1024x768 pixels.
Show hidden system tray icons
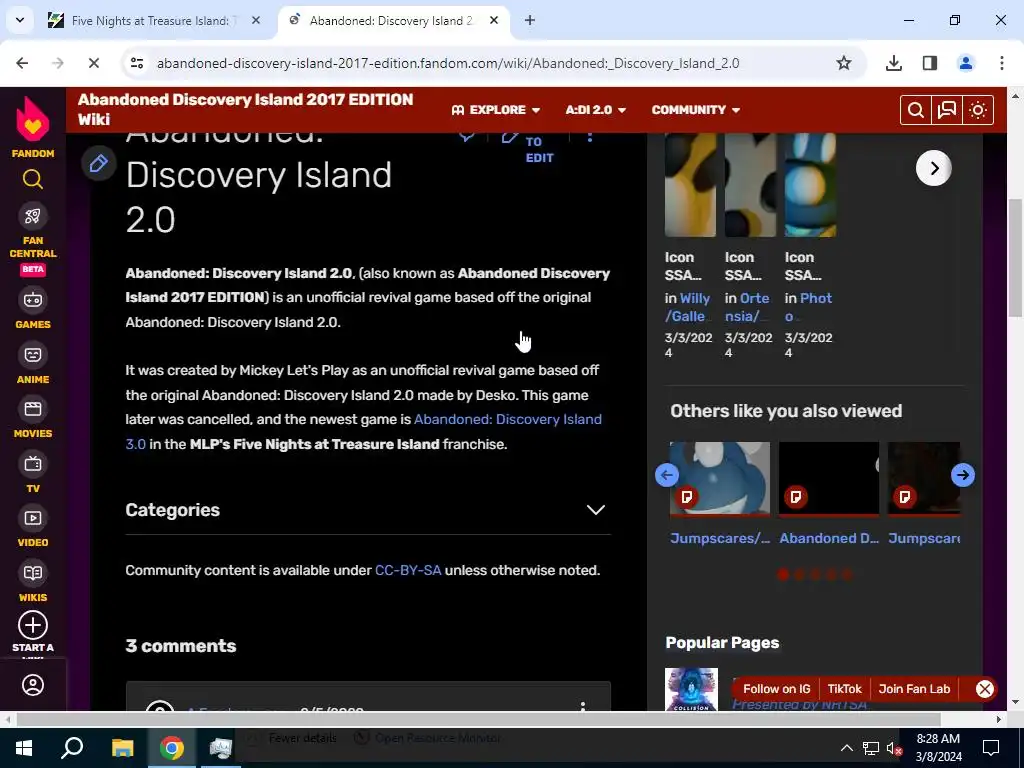(x=846, y=748)
